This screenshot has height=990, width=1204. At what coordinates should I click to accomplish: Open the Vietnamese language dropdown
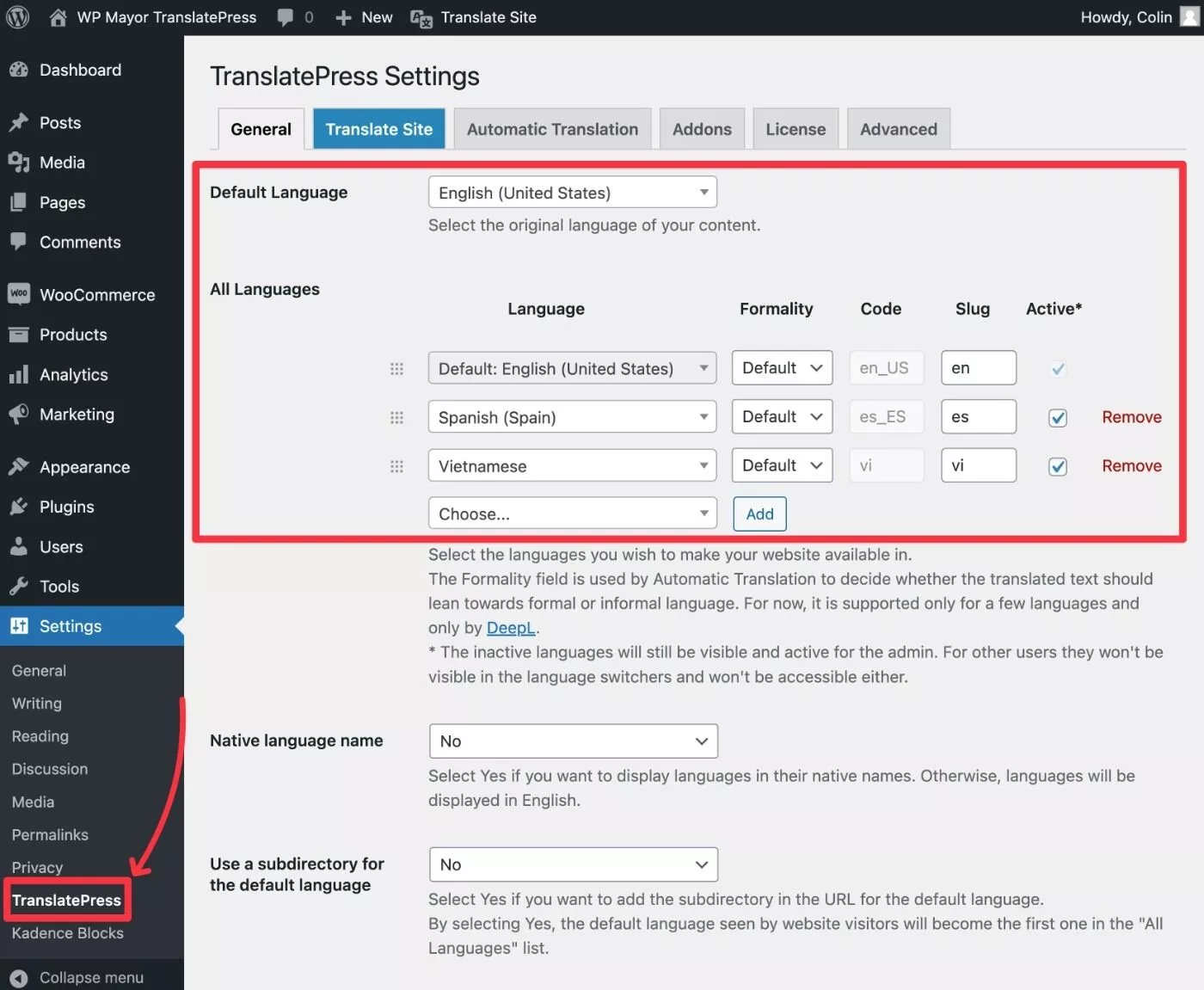tap(573, 465)
